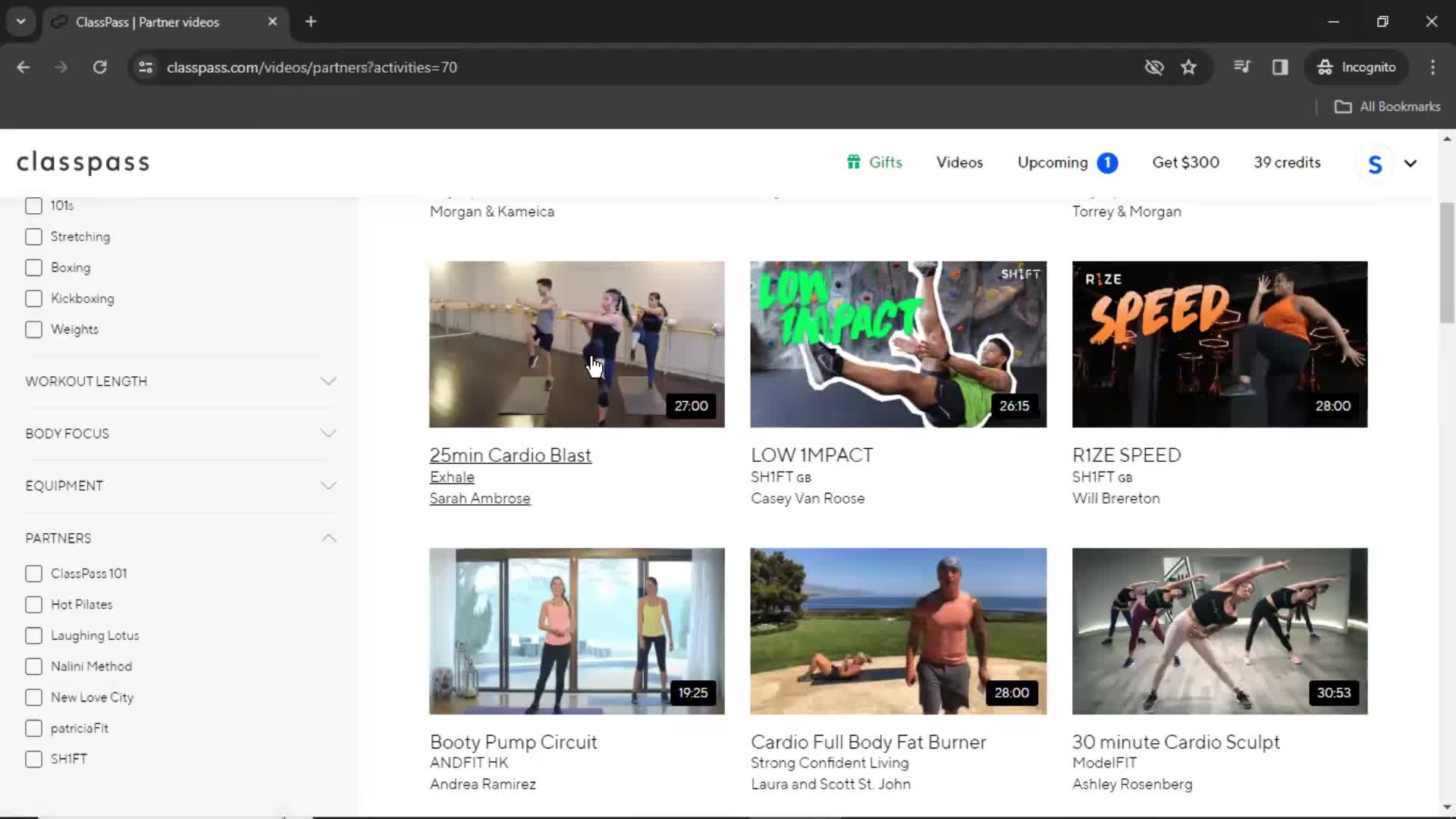Check the 101s filter checkbox

point(33,206)
